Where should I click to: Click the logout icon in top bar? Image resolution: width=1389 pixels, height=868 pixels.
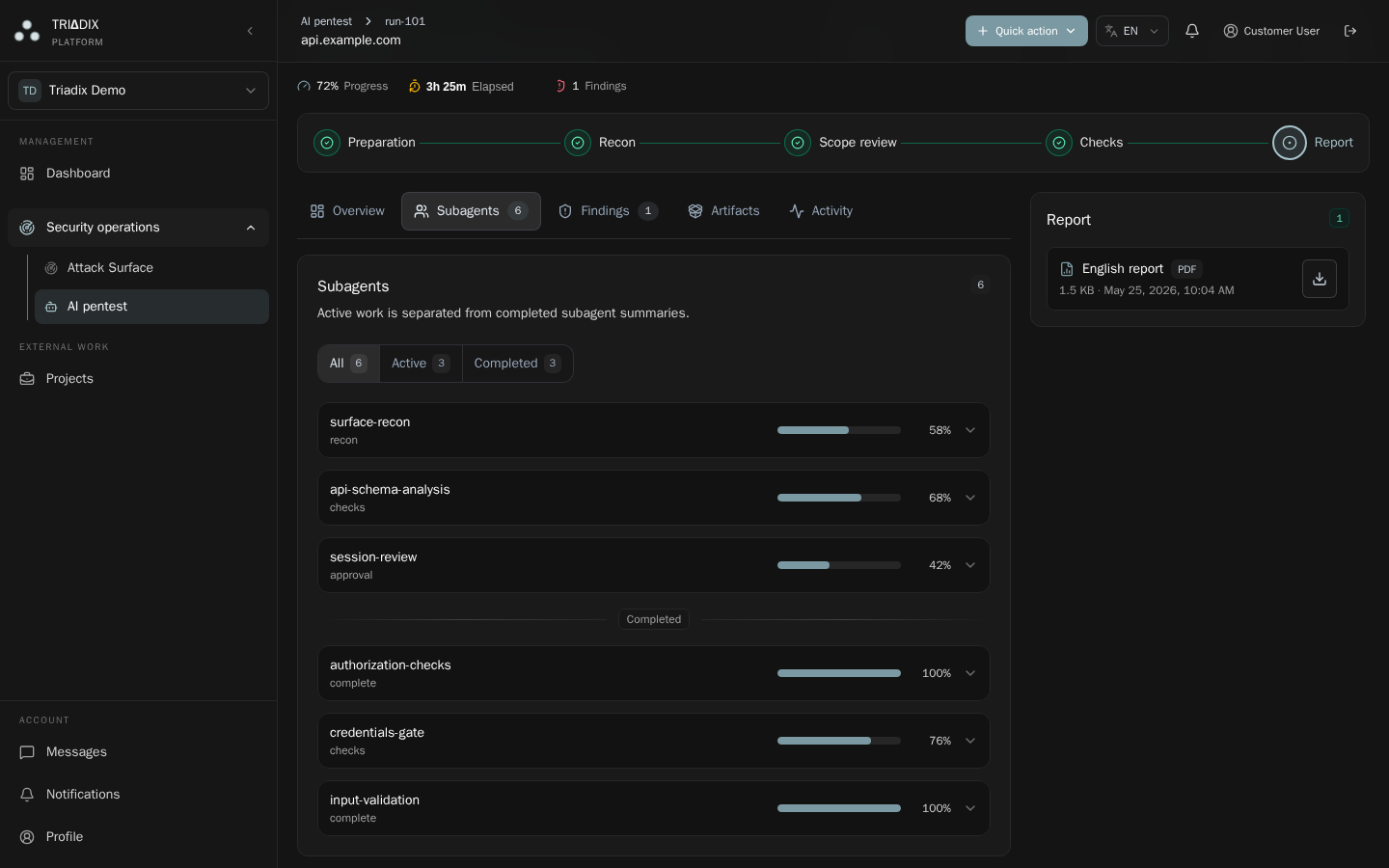[1350, 31]
